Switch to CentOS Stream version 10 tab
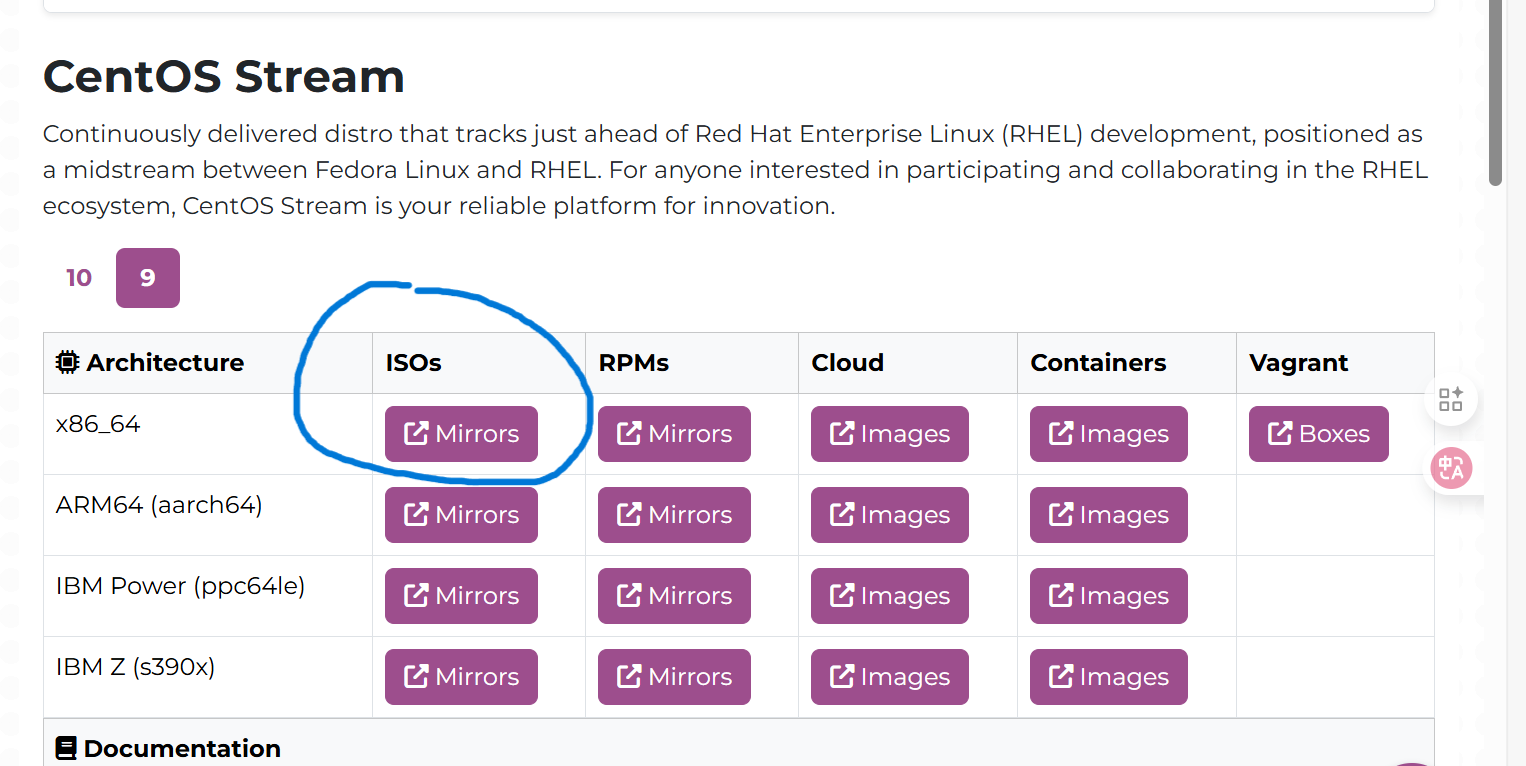Viewport: 1526px width, 766px height. click(x=78, y=278)
